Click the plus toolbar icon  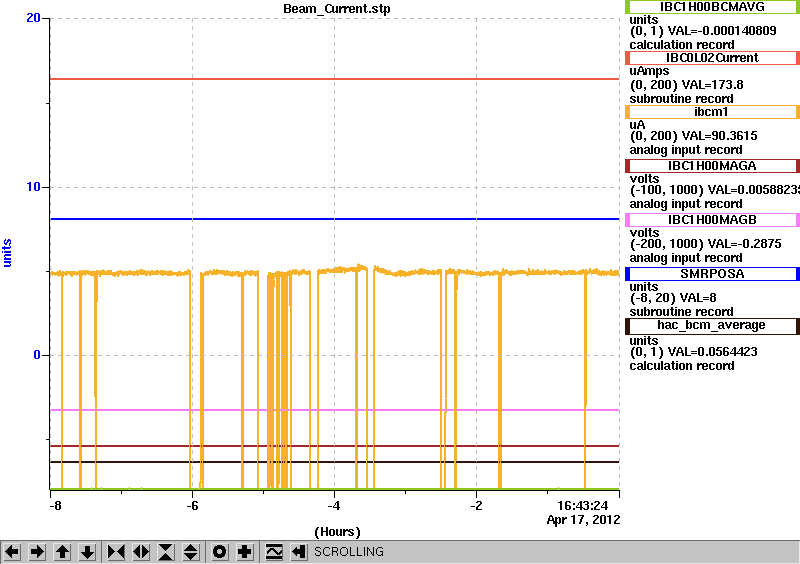click(x=245, y=552)
